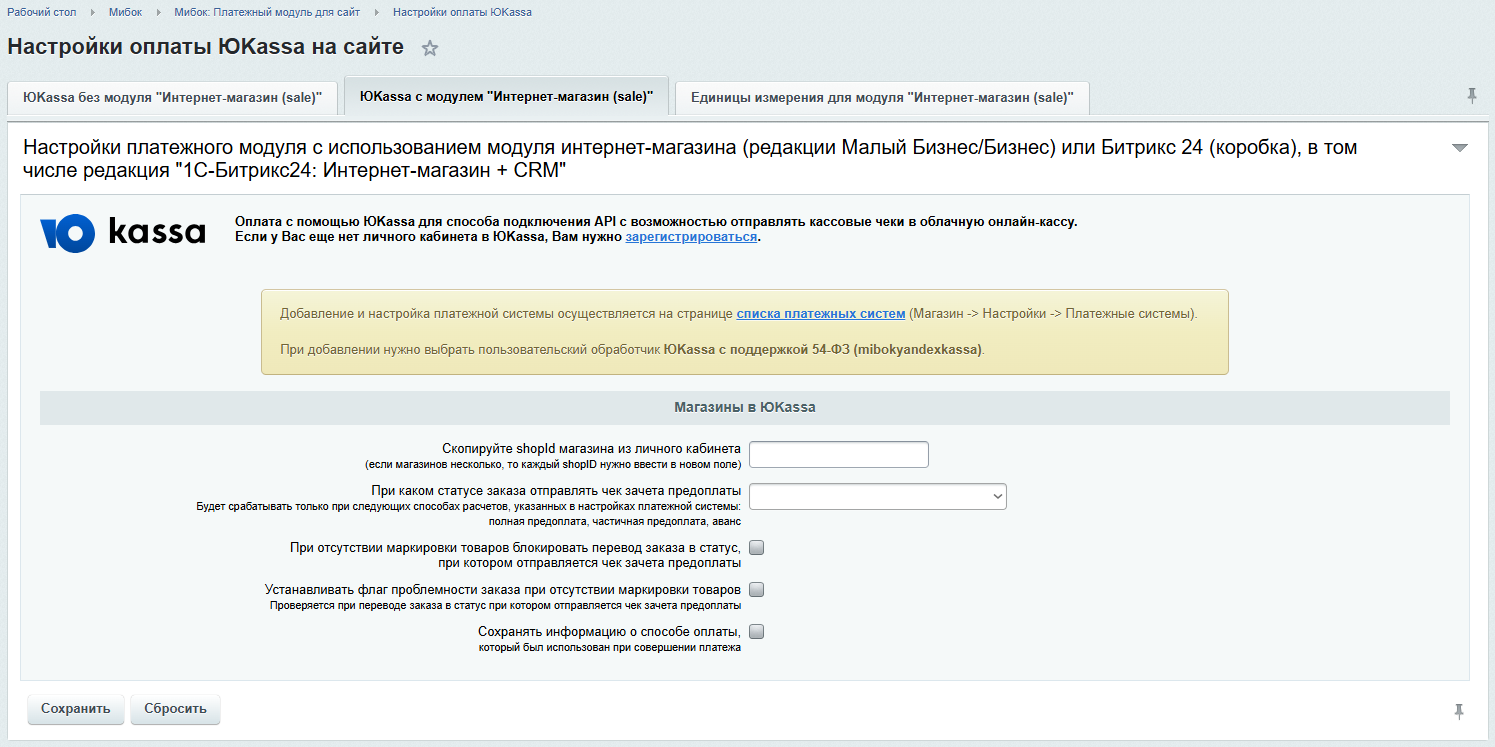Open Единицы измерения tab
The width and height of the screenshot is (1495, 747).
click(882, 98)
